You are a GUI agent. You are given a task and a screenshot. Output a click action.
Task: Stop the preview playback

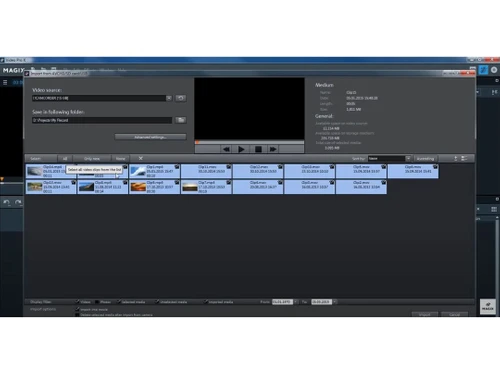pyautogui.click(x=258, y=149)
